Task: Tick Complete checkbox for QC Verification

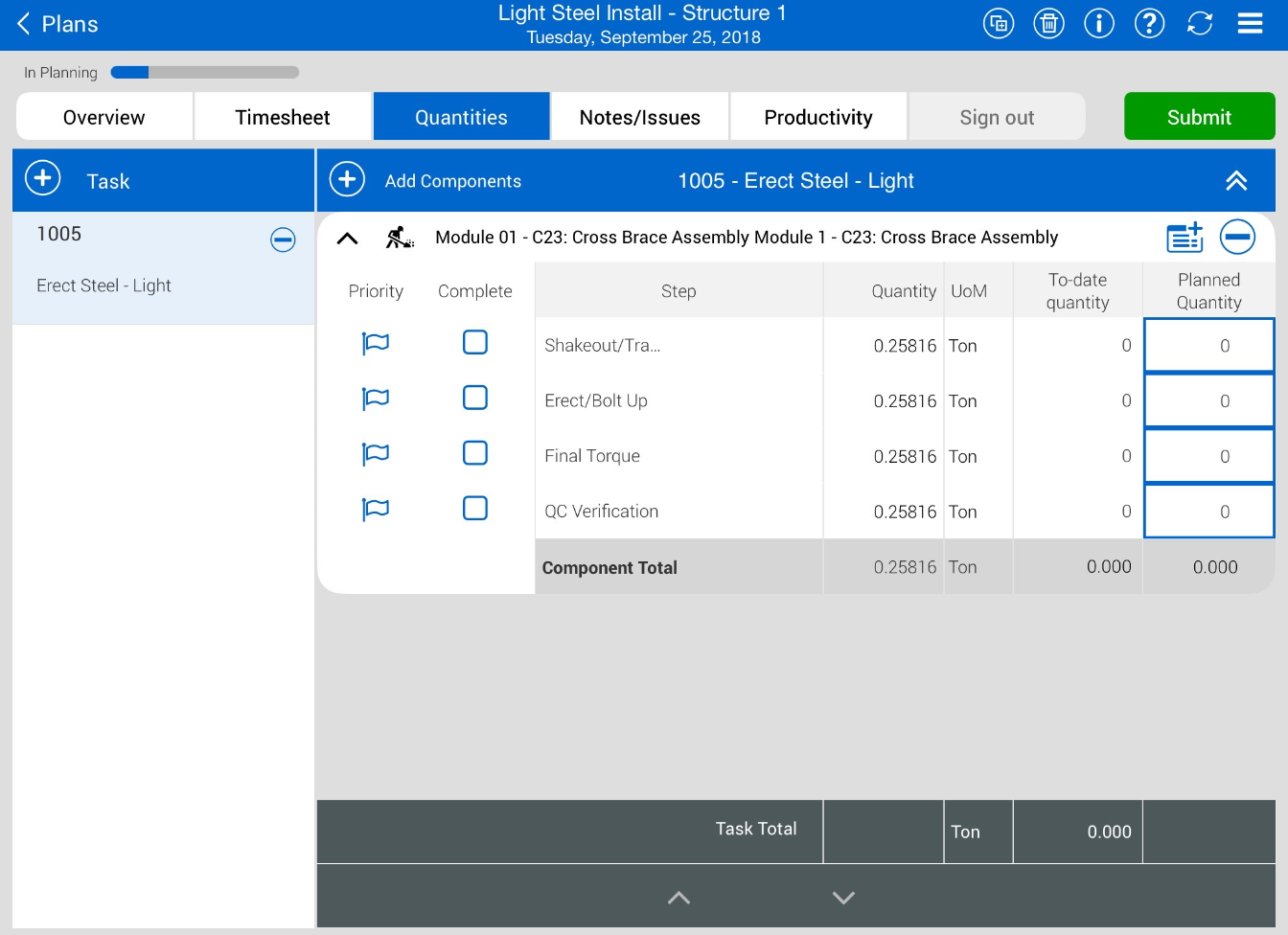Action: (x=475, y=509)
